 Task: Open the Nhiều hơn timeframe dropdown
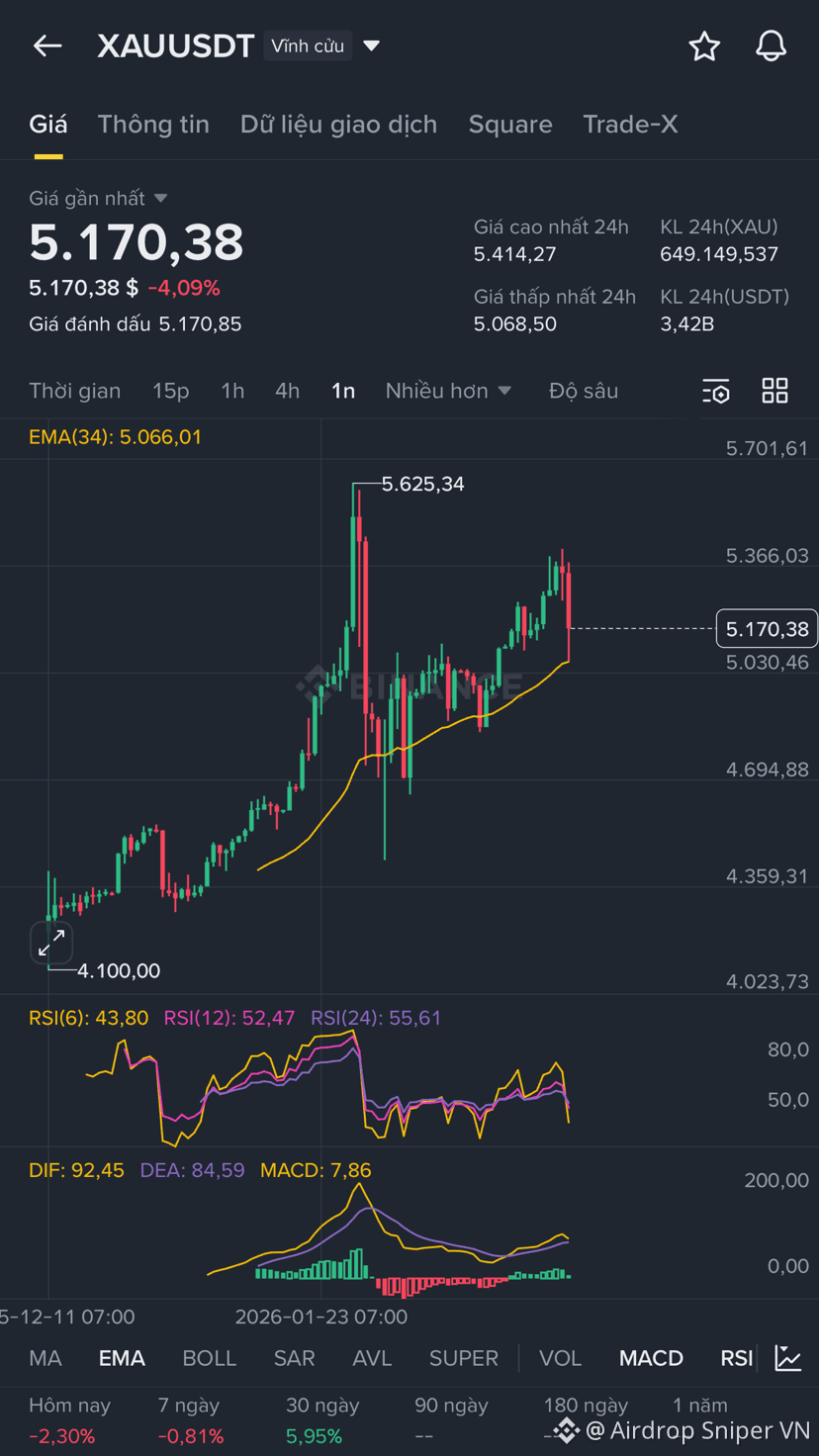[x=448, y=391]
